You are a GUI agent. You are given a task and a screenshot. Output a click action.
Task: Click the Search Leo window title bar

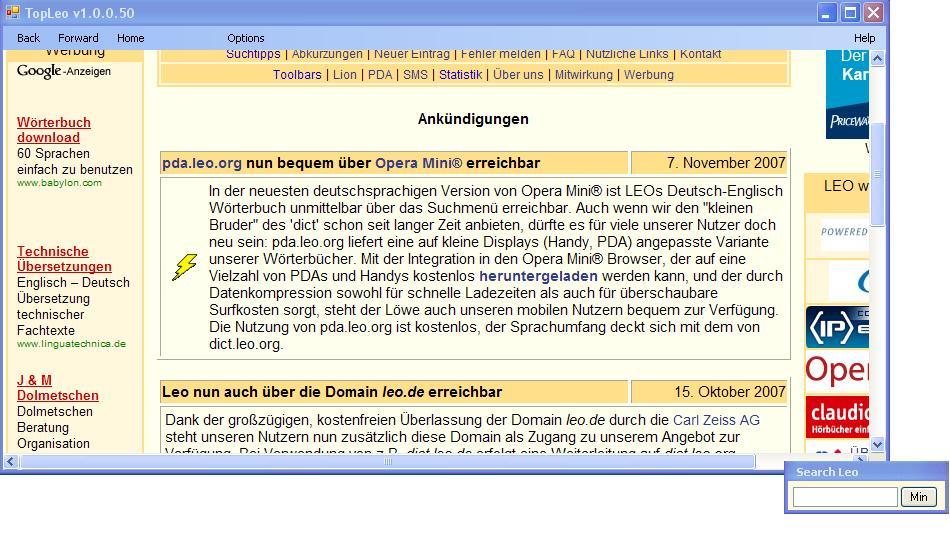coord(866,472)
